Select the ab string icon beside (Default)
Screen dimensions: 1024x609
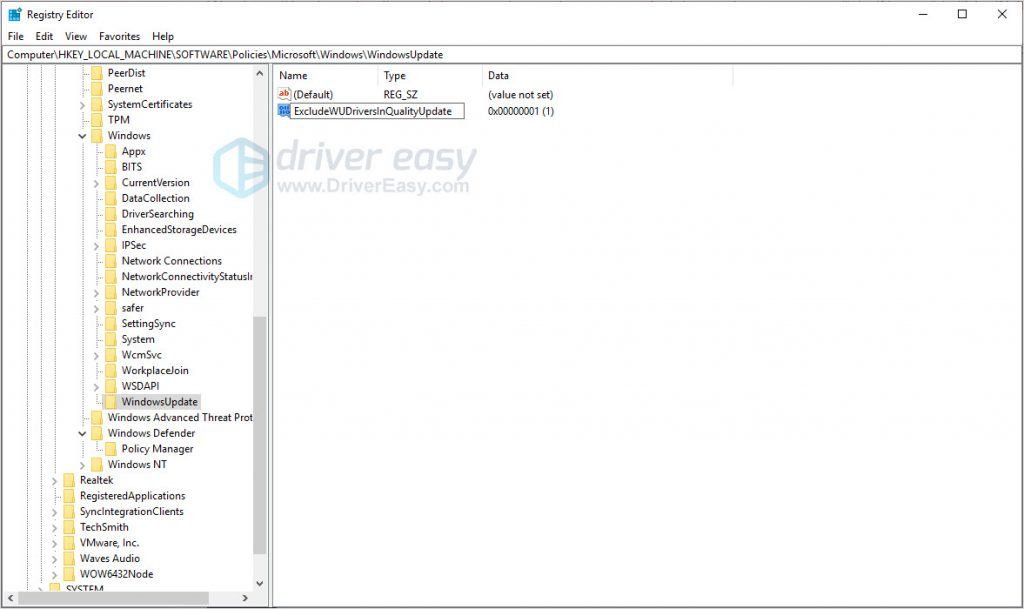pos(284,94)
